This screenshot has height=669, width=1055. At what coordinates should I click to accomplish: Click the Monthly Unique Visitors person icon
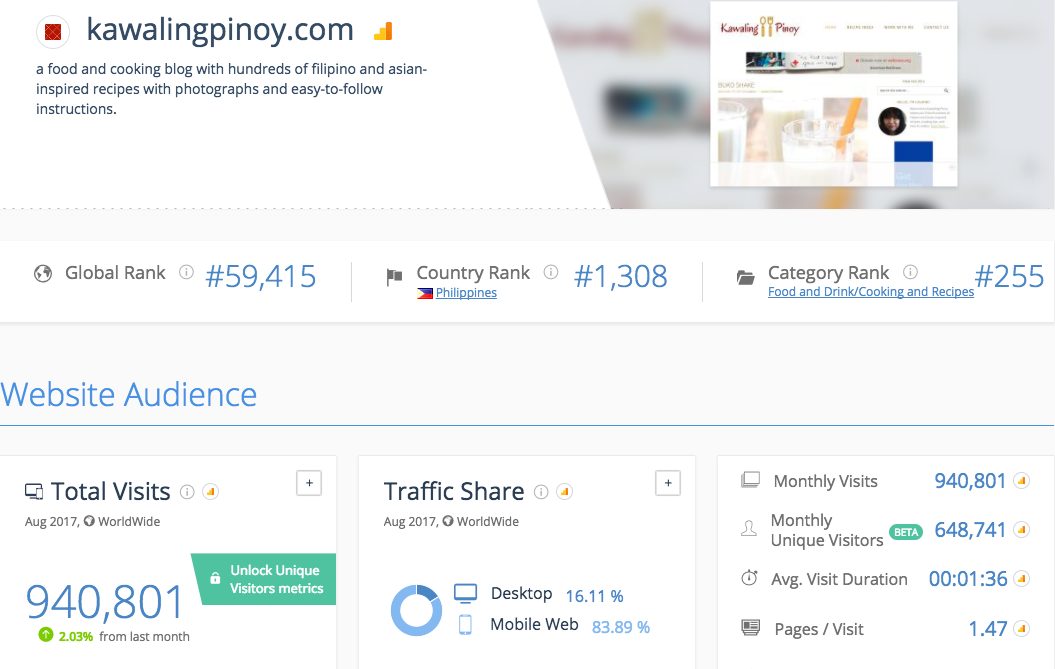(x=749, y=528)
